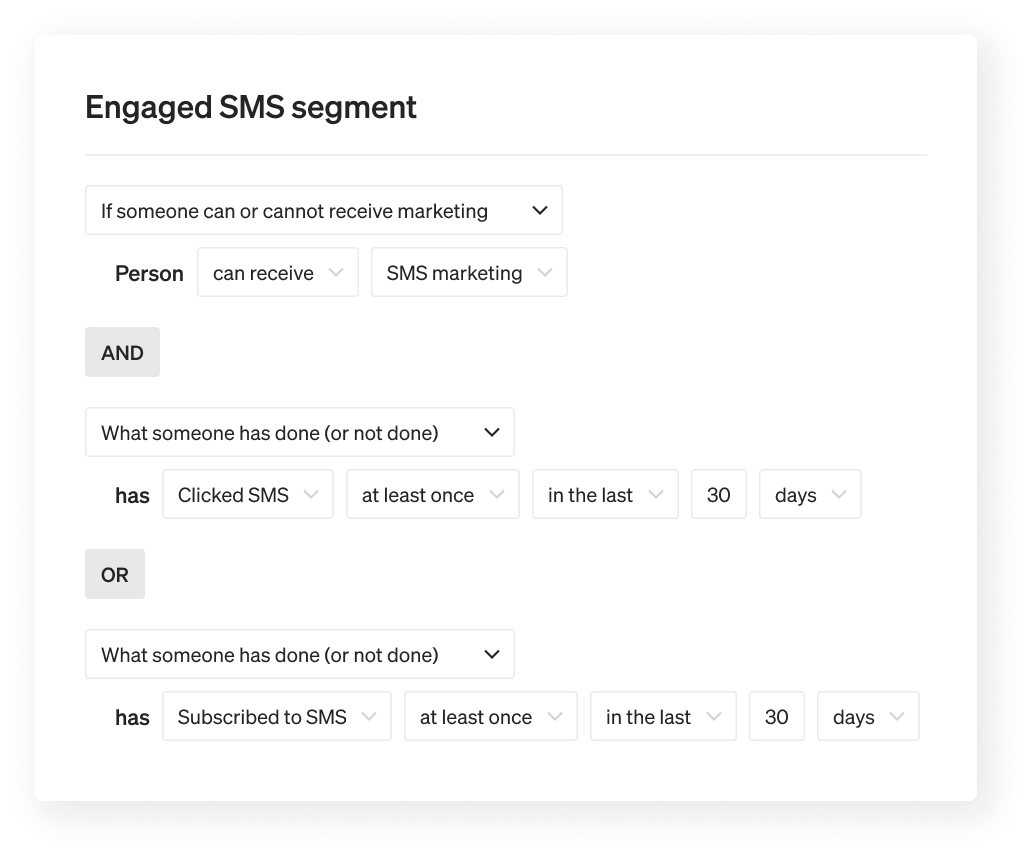Click the AND connector badge
This screenshot has width=1032, height=856.
point(122,352)
